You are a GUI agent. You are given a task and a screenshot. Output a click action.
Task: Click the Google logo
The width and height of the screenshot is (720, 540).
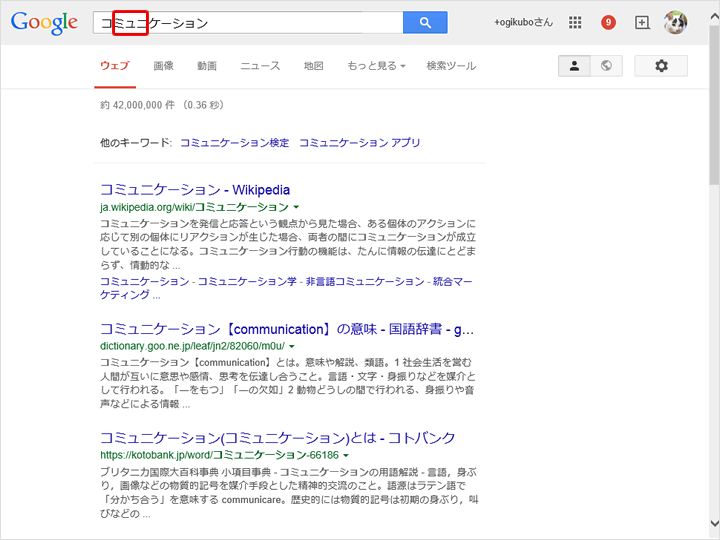pos(44,22)
